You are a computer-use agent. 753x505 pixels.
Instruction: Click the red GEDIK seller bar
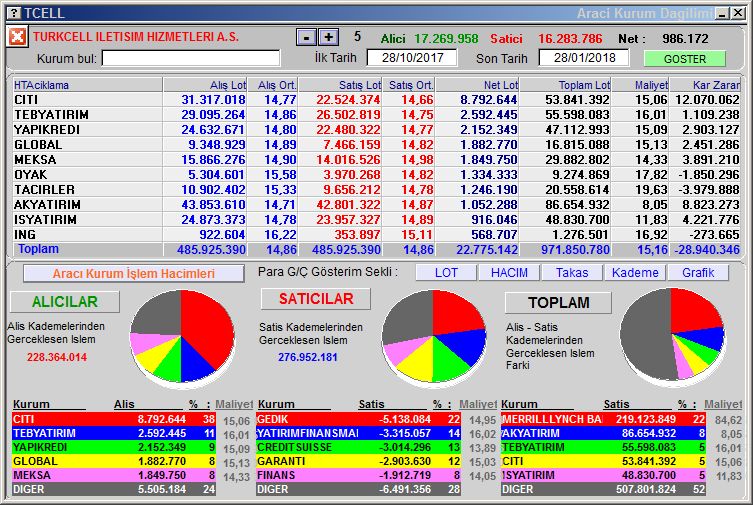359,419
